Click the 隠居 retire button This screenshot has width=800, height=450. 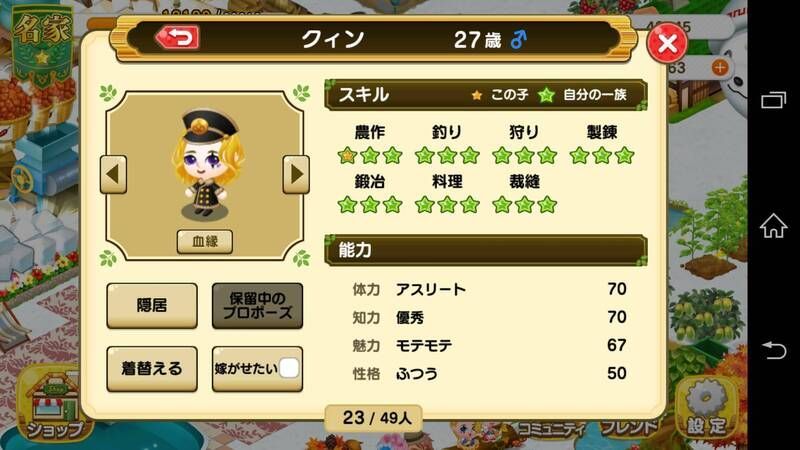[152, 306]
